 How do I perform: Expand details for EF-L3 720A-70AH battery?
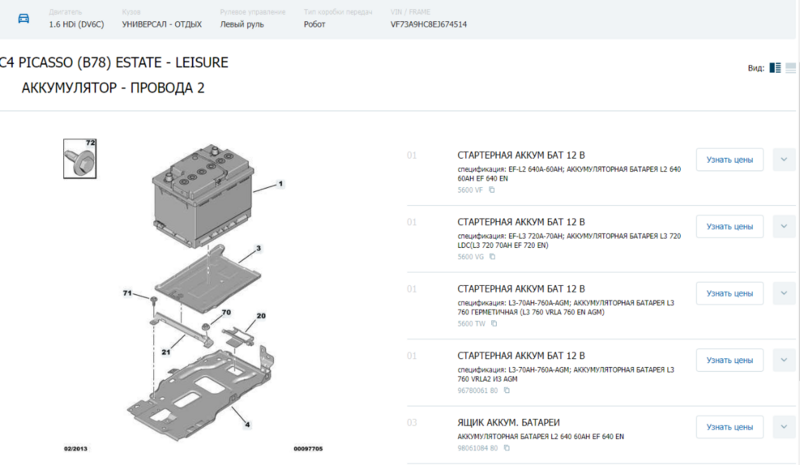click(783, 226)
